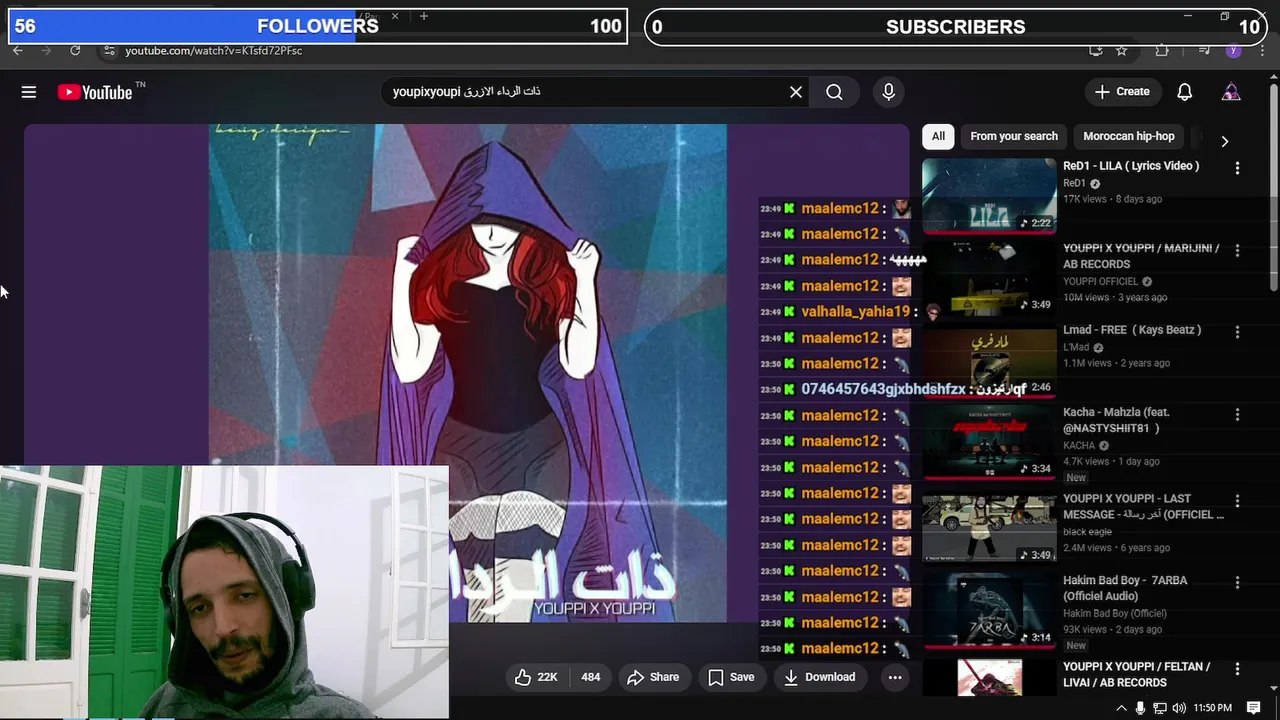1280x720 pixels.
Task: Open YOUPPI OFFICIEL channel link
Action: coord(1101,281)
